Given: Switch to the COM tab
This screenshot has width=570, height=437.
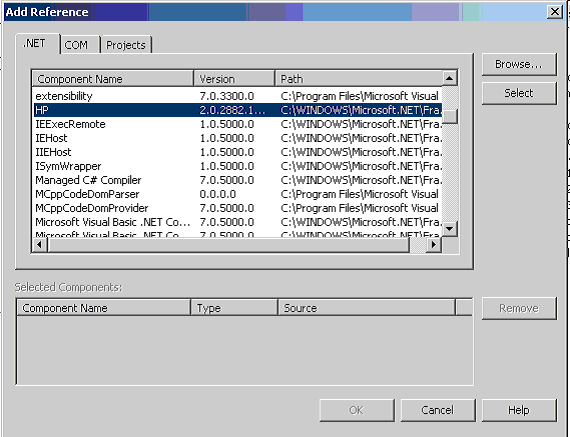Looking at the screenshot, I should [80, 45].
